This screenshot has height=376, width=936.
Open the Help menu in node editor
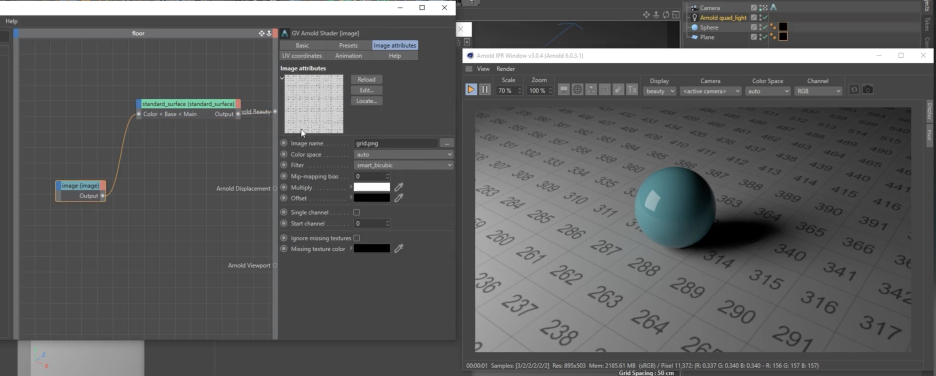coord(11,21)
